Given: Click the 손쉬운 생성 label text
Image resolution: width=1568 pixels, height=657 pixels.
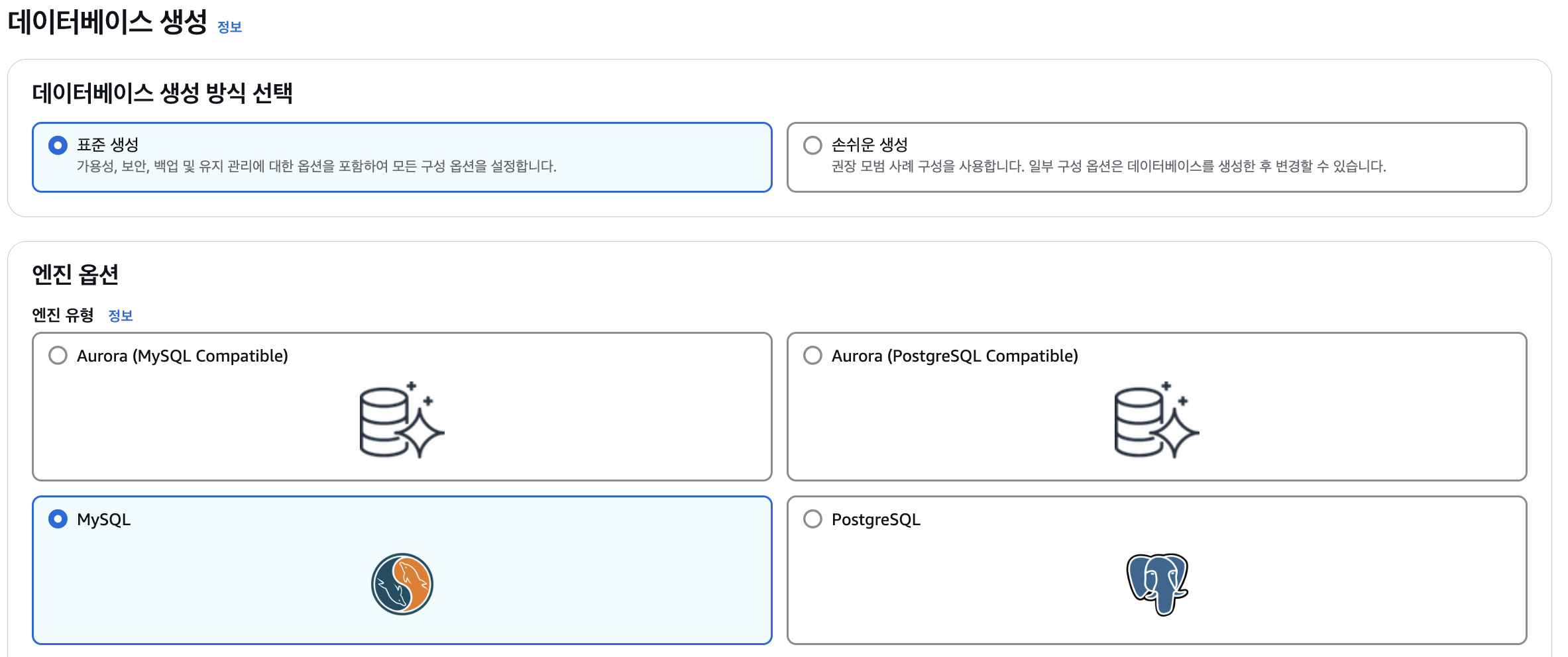Looking at the screenshot, I should [x=869, y=144].
